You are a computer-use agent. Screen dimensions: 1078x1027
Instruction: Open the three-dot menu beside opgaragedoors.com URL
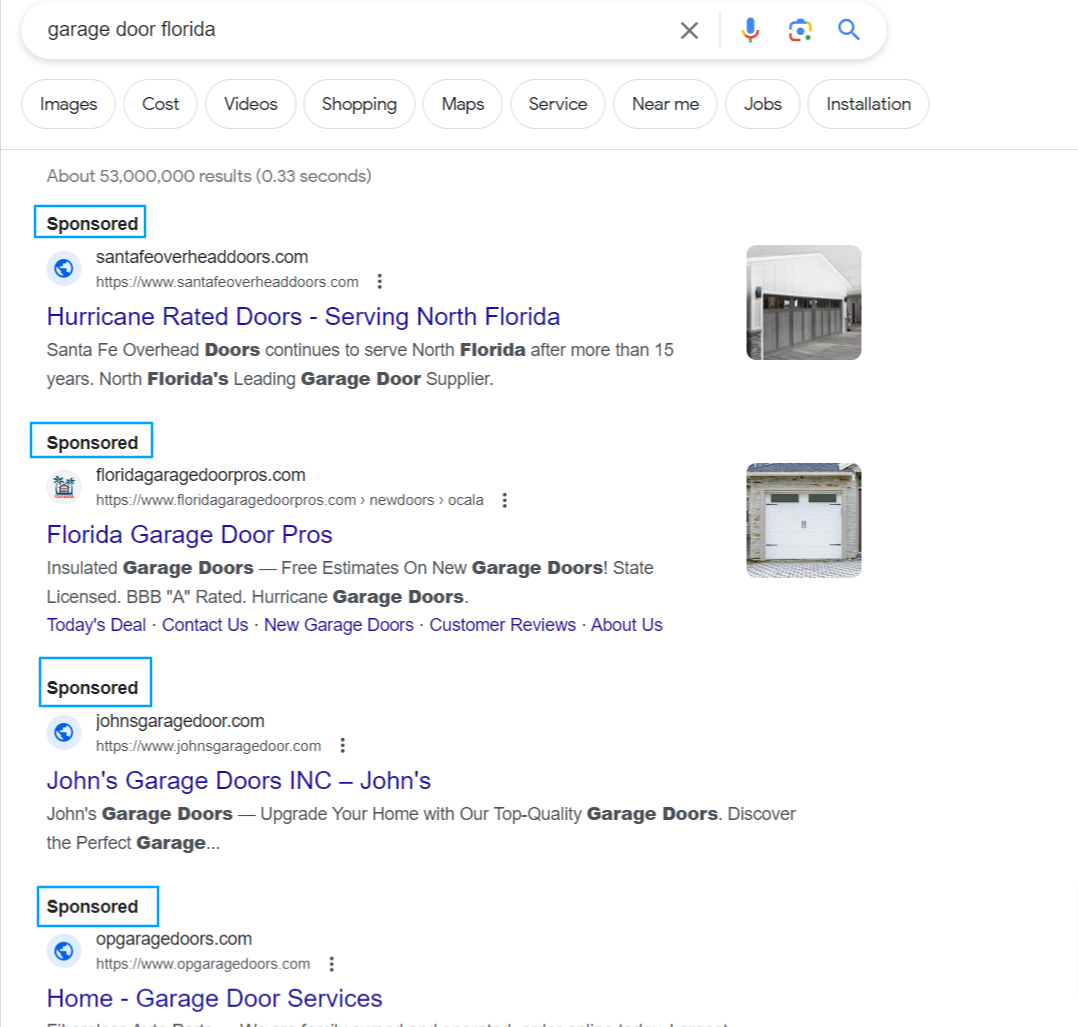(x=331, y=964)
